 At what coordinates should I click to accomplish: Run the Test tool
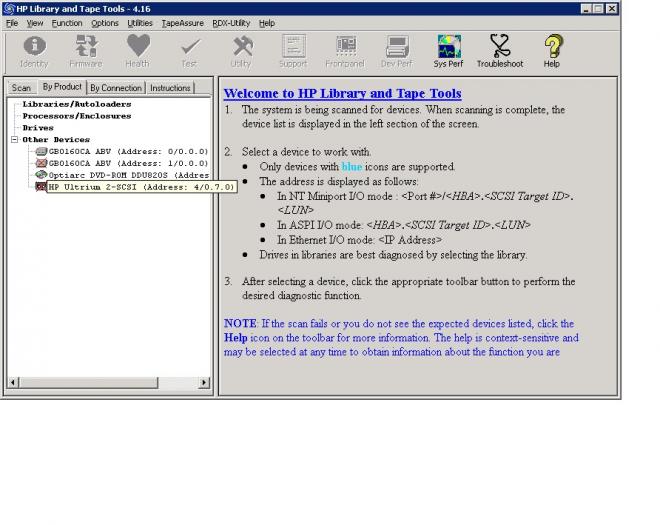click(x=189, y=51)
